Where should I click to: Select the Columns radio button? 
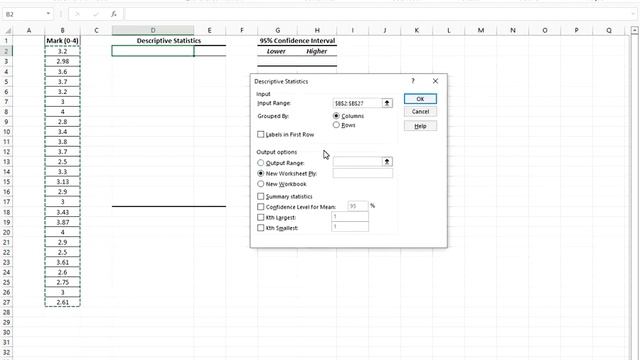tap(336, 116)
